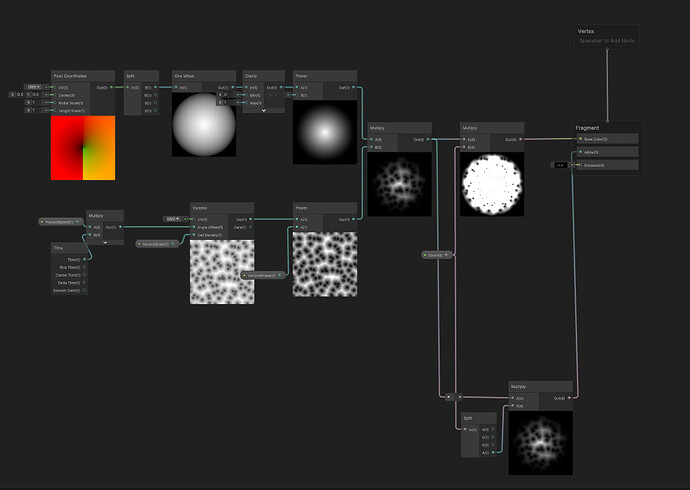Click the Delta Time output port
This screenshot has height=490, width=690.
[84, 283]
